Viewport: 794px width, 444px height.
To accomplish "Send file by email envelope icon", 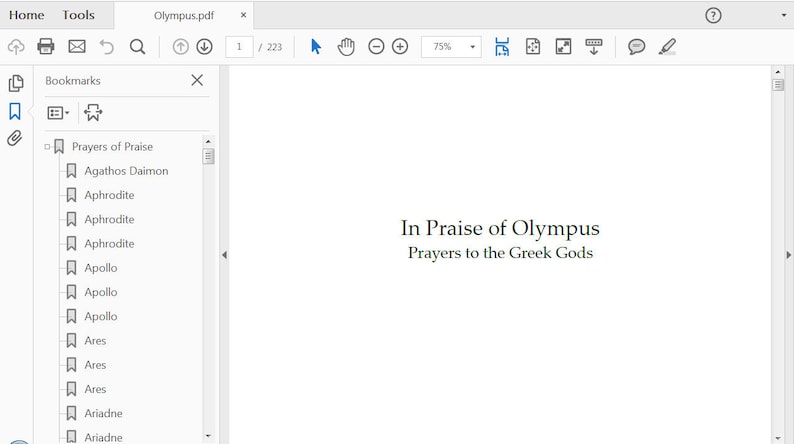I will click(77, 47).
